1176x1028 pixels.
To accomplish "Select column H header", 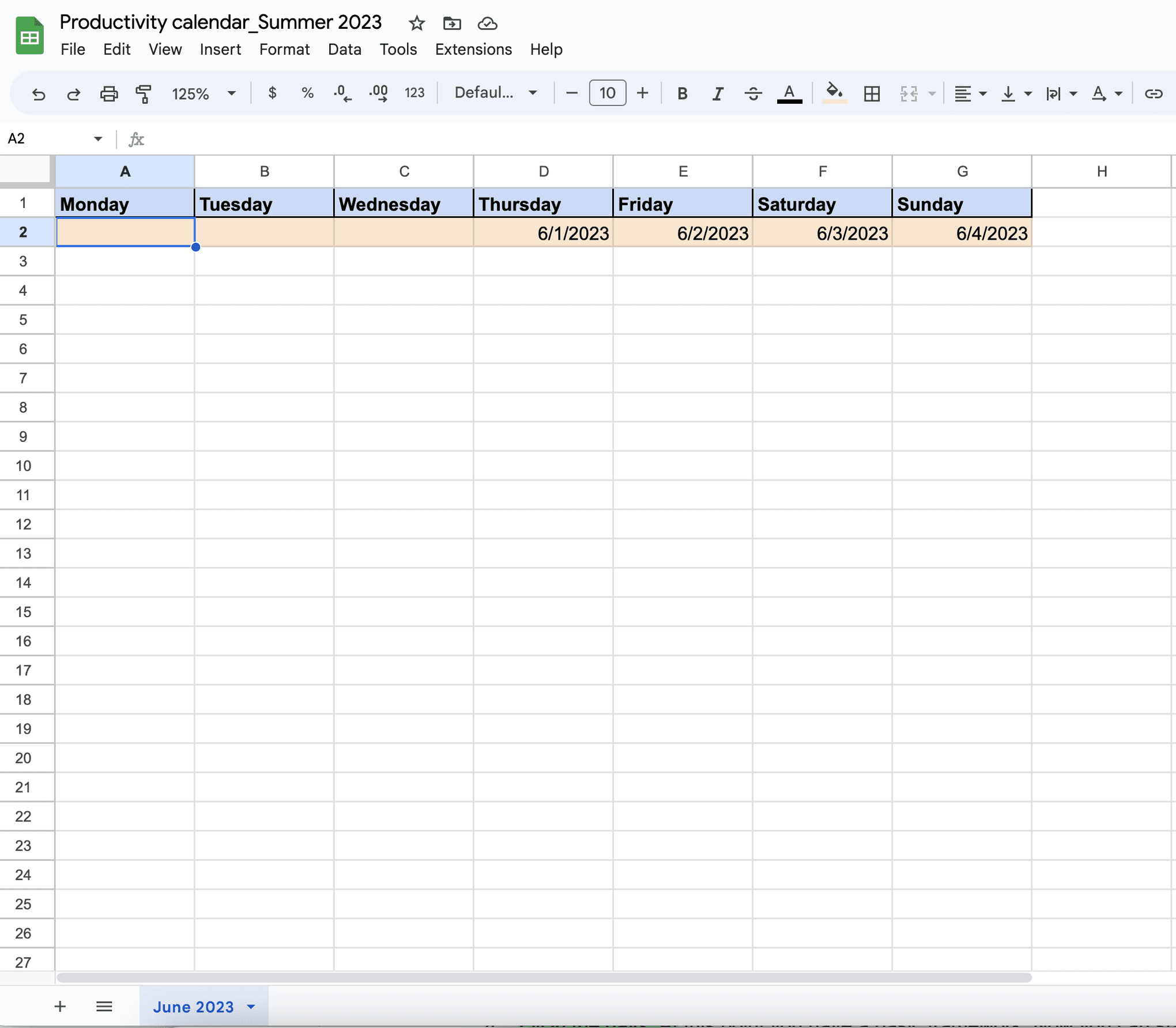I will point(1102,171).
